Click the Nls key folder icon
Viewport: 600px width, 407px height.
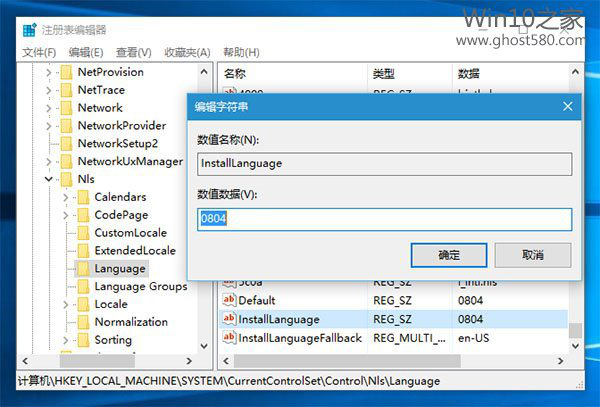[67, 179]
